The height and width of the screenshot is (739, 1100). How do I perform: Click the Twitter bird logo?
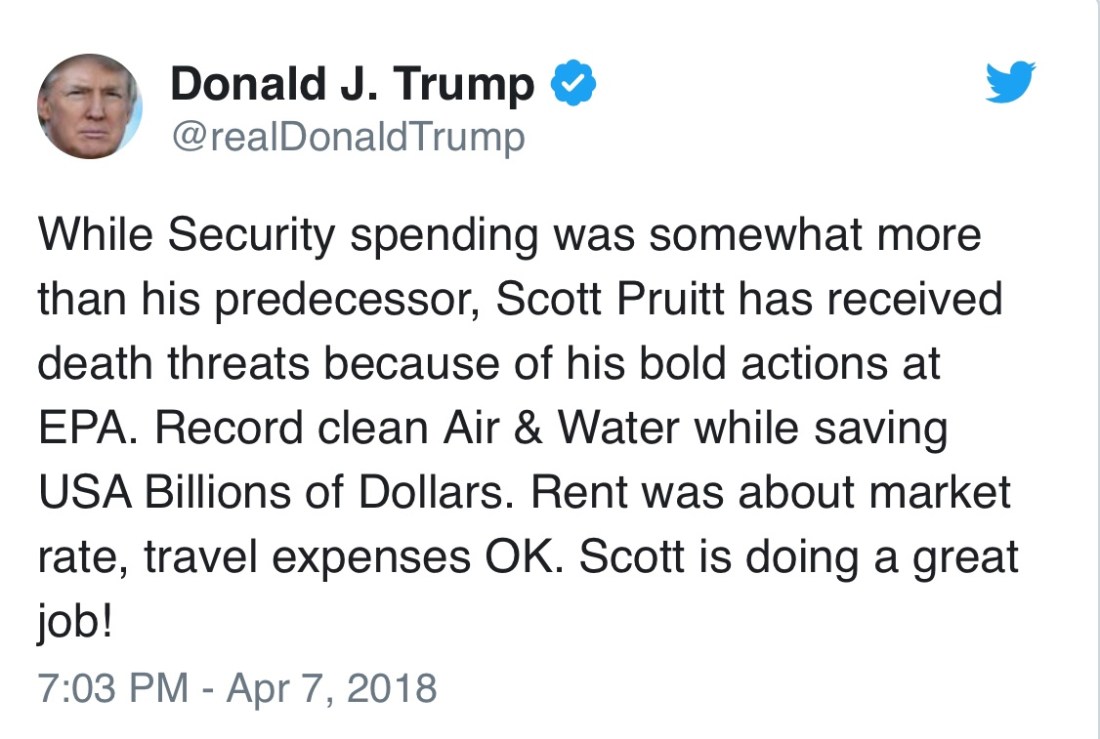point(1010,83)
